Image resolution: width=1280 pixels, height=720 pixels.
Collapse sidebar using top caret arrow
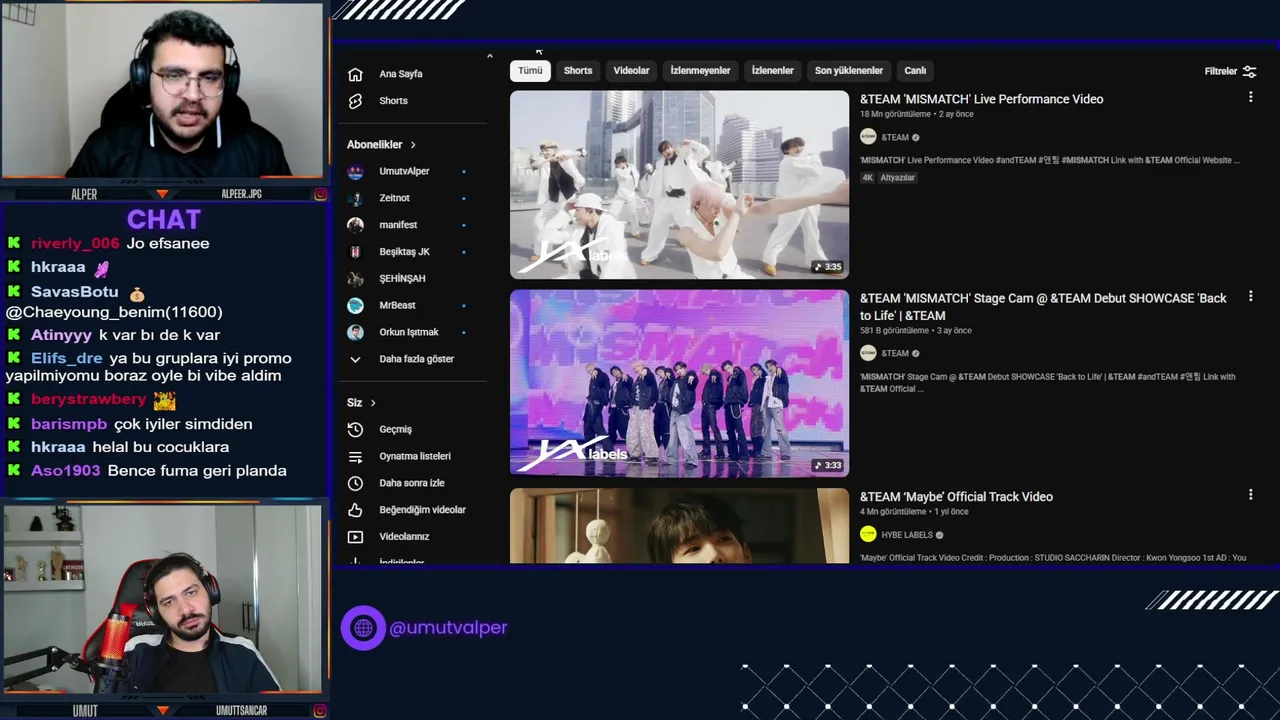[490, 56]
